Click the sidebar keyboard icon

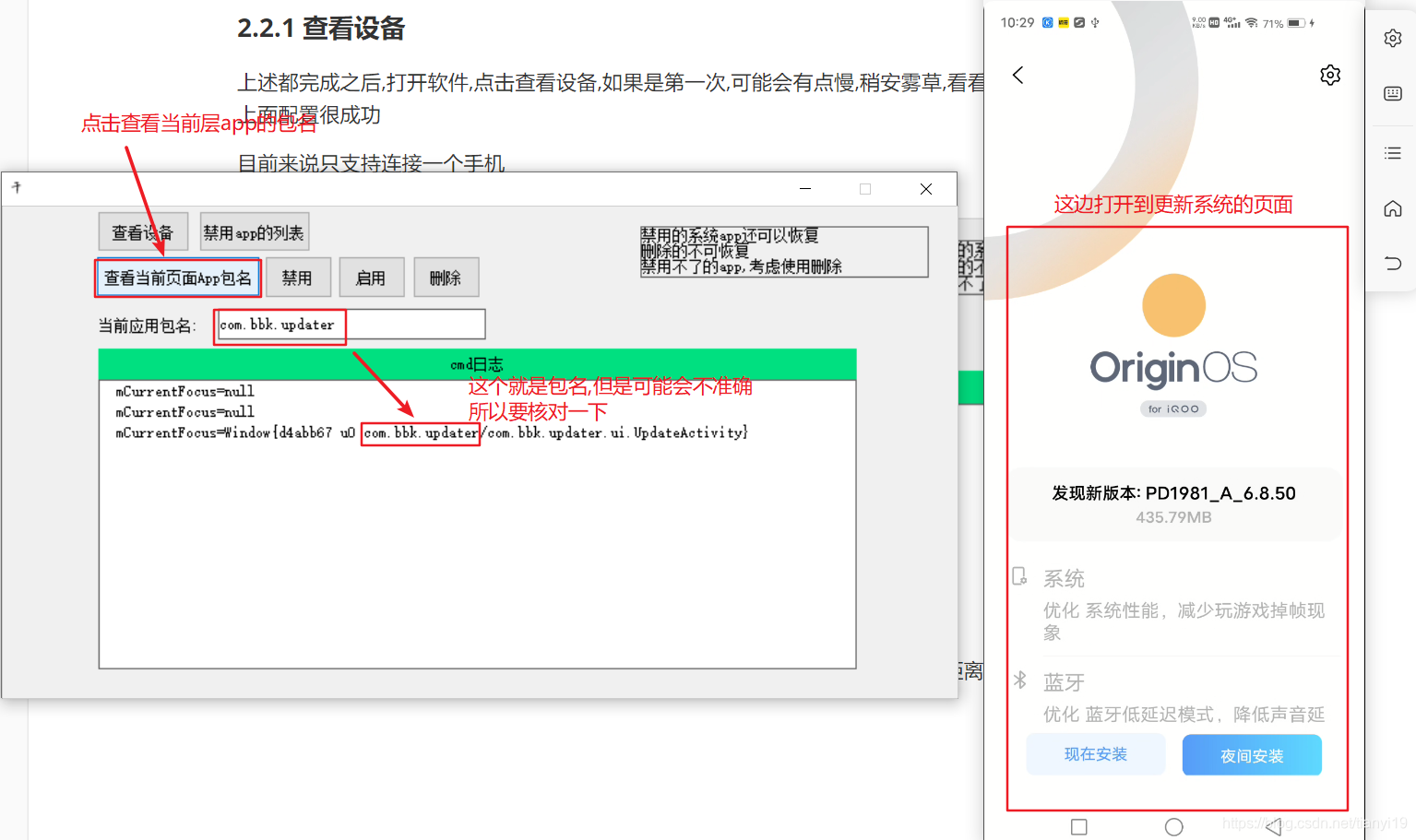pyautogui.click(x=1393, y=93)
